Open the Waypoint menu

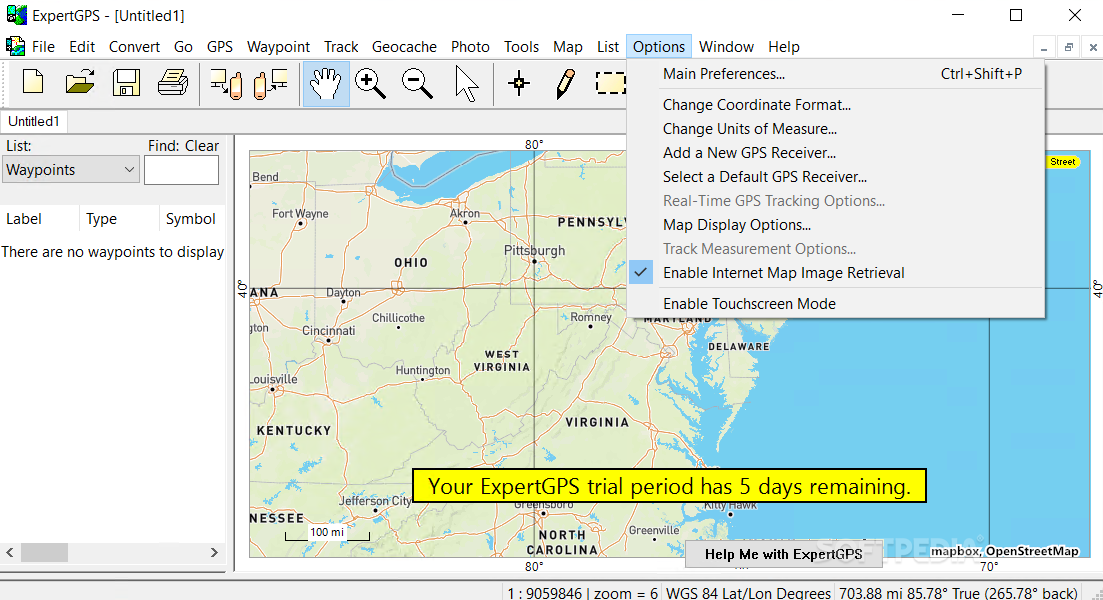point(278,46)
